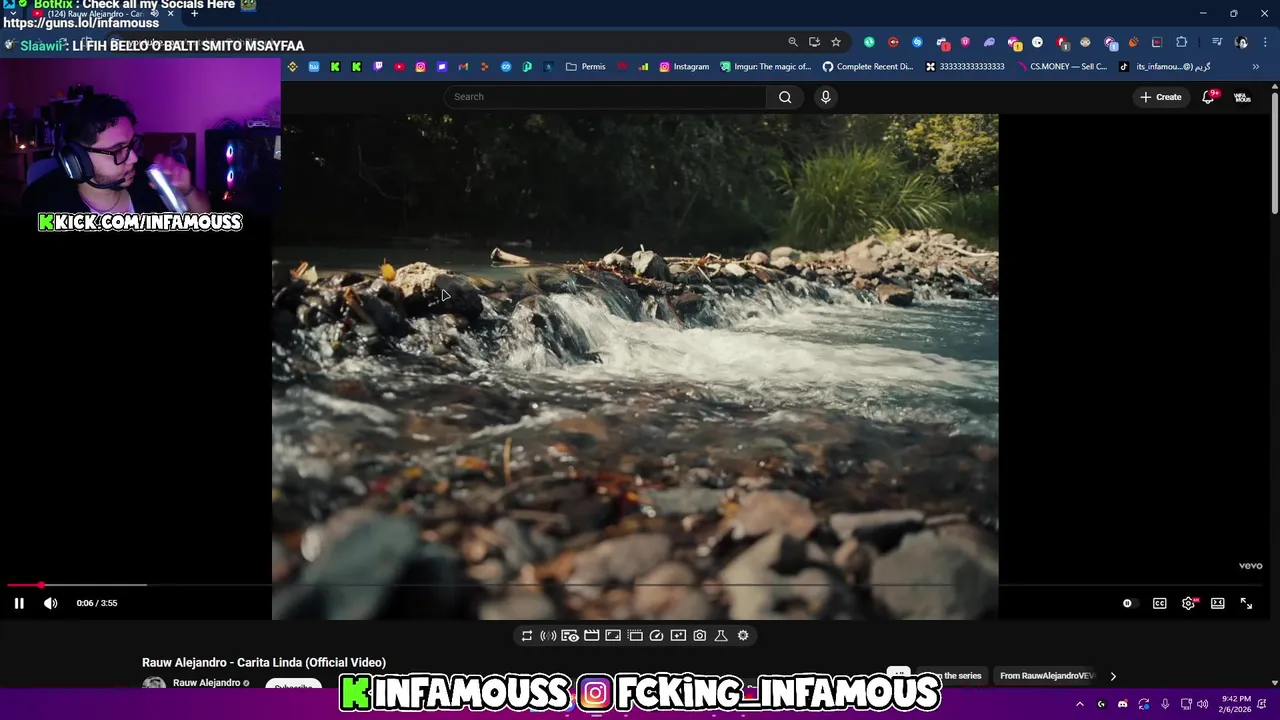Toggle closed captions CC button
This screenshot has height=720, width=1280.
(x=1159, y=603)
